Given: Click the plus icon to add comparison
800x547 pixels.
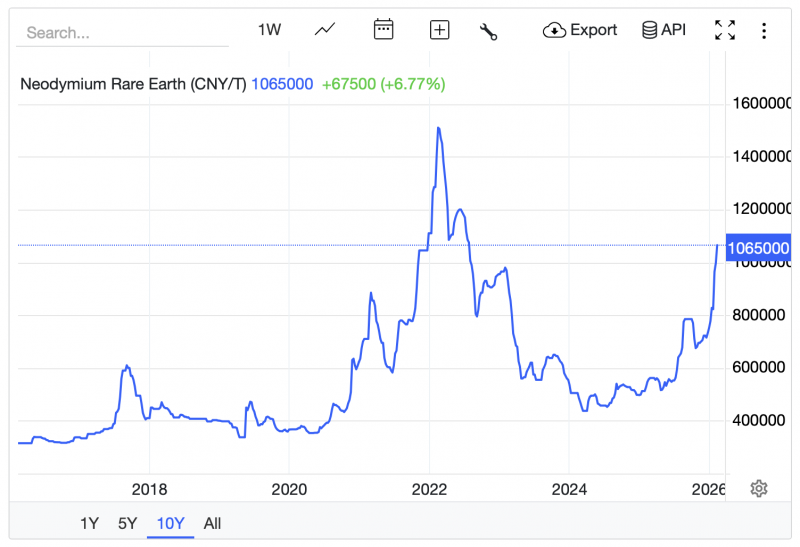Looking at the screenshot, I should [x=439, y=30].
